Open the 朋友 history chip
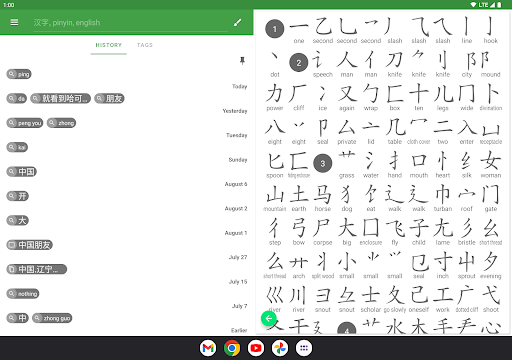Image resolution: width=512 pixels, height=360 pixels. coord(109,98)
